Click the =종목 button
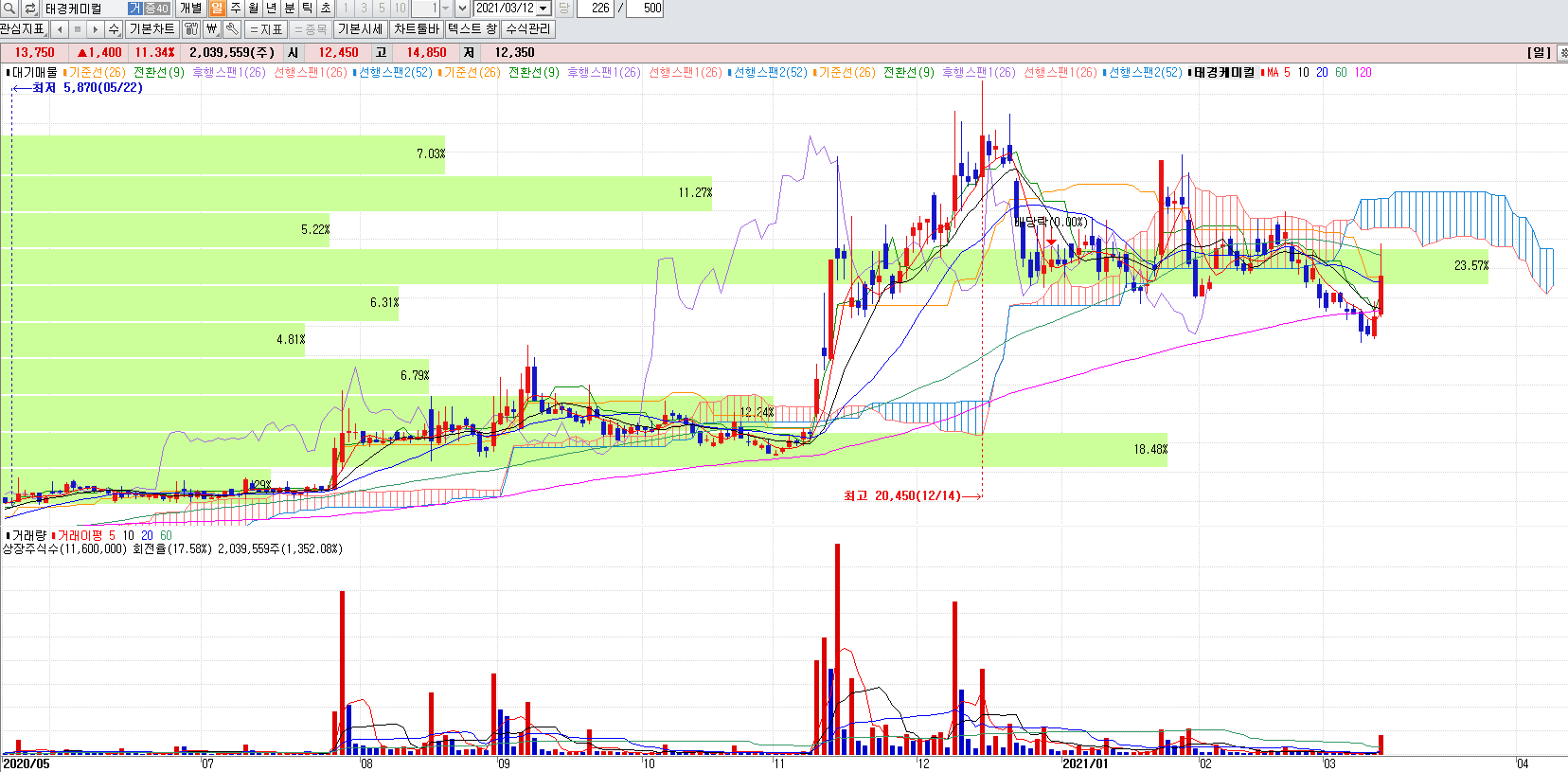This screenshot has height=772, width=1568. pyautogui.click(x=310, y=28)
